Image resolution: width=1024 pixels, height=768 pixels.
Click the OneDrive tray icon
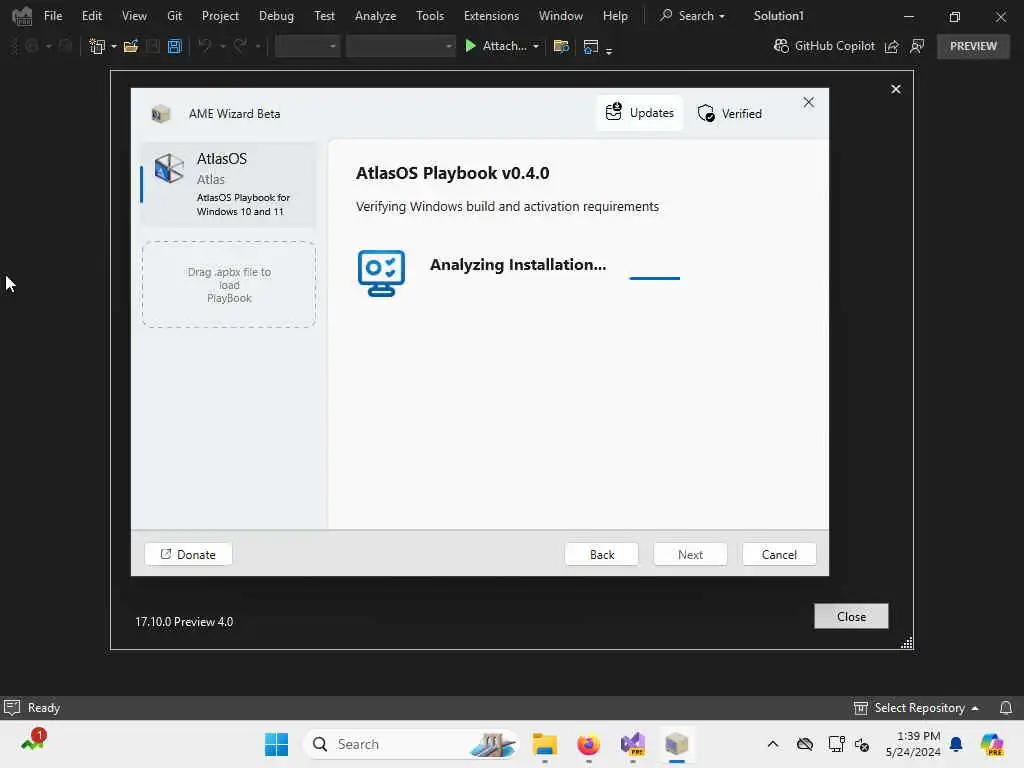pyautogui.click(x=805, y=744)
